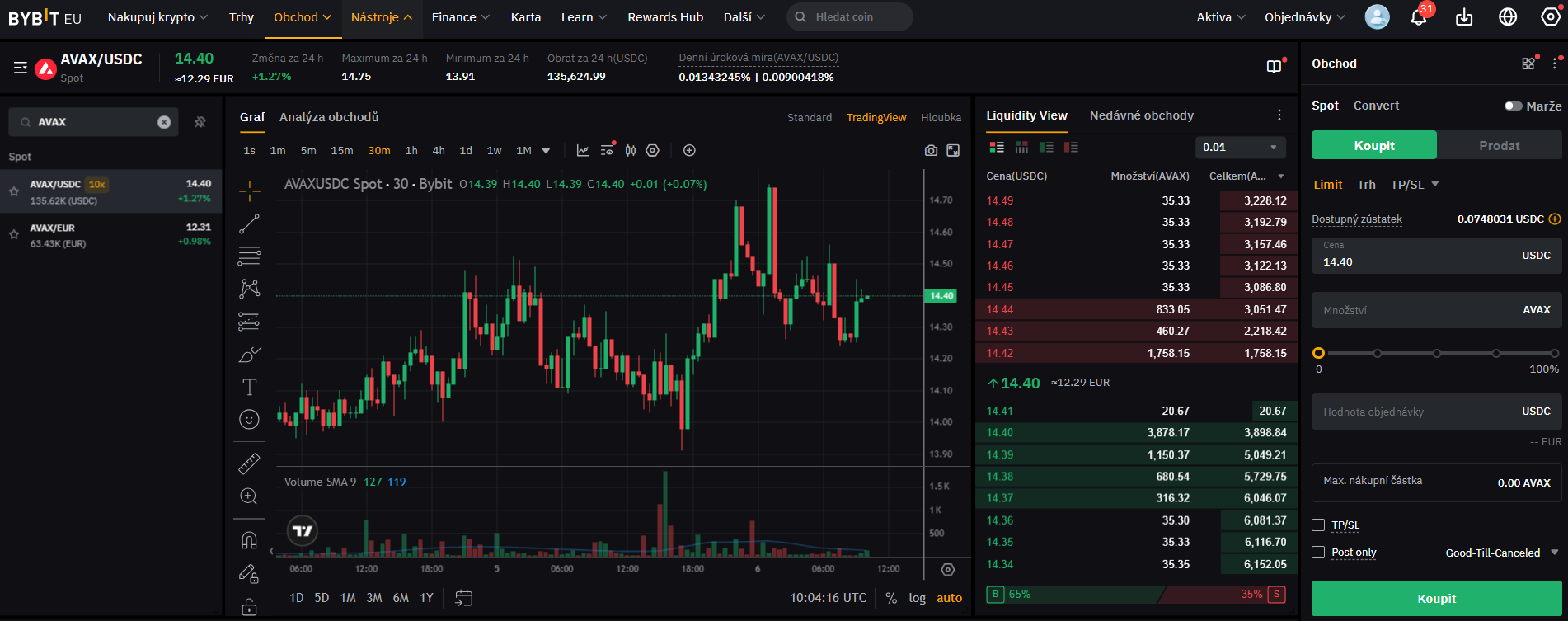Viewport: 1568px width, 621px height.
Task: Select the ruler measure tool
Action: (249, 463)
